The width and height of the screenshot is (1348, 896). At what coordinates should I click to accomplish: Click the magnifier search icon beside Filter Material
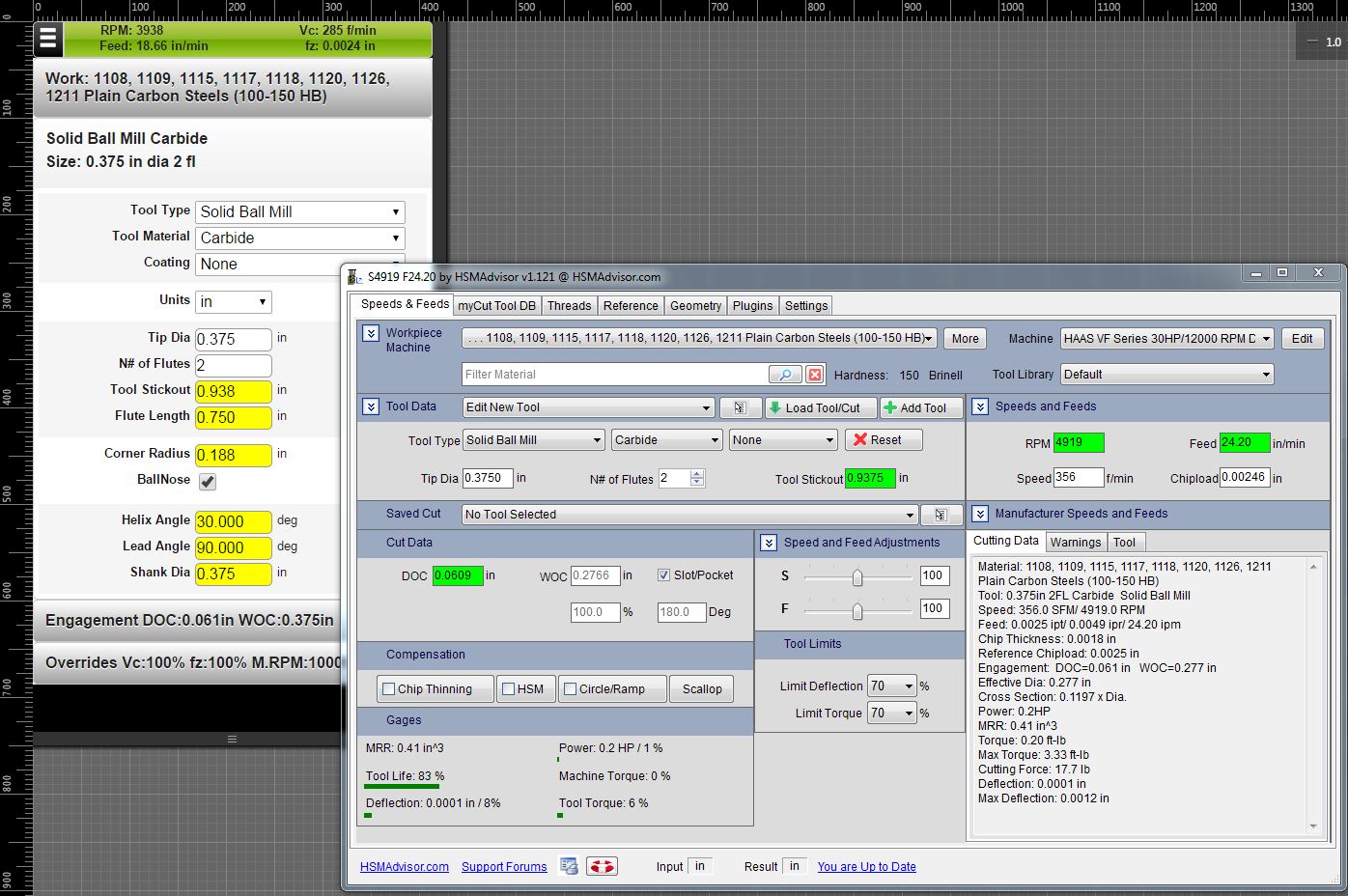[x=785, y=375]
